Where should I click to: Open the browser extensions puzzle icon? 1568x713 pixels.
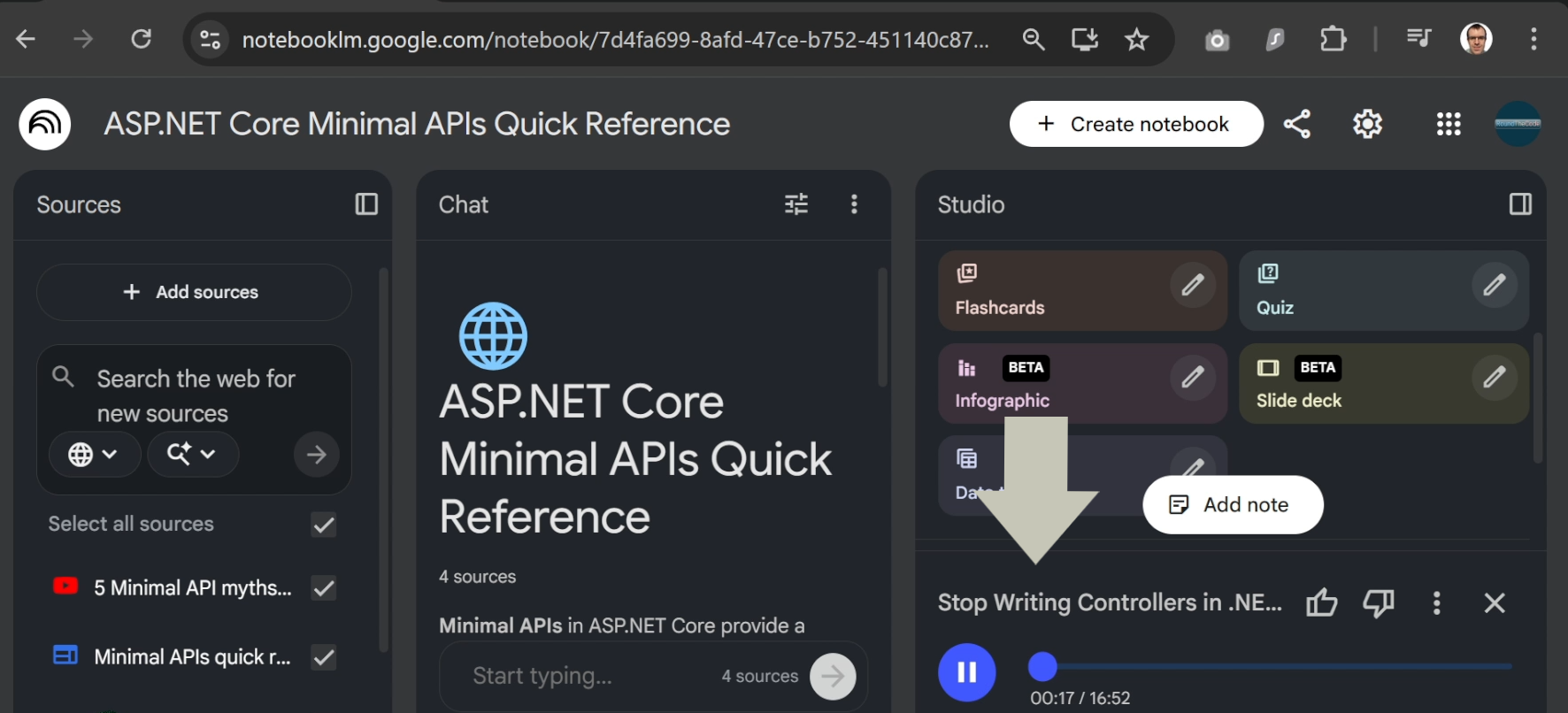click(1333, 39)
